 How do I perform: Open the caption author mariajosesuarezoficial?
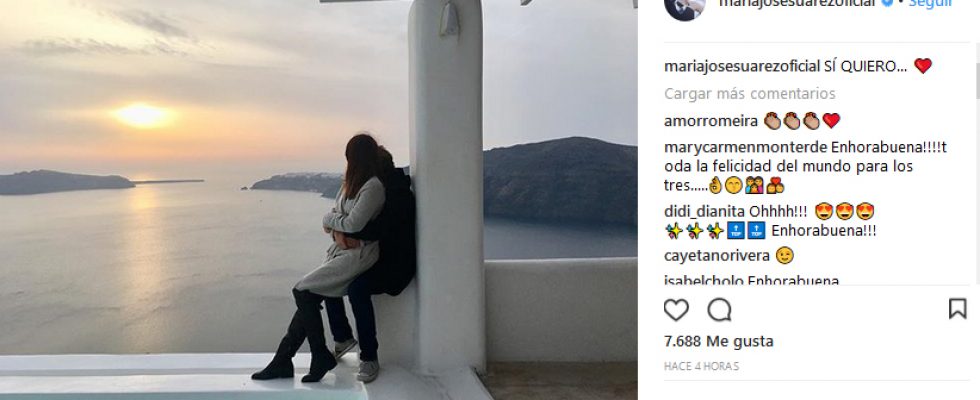742,67
